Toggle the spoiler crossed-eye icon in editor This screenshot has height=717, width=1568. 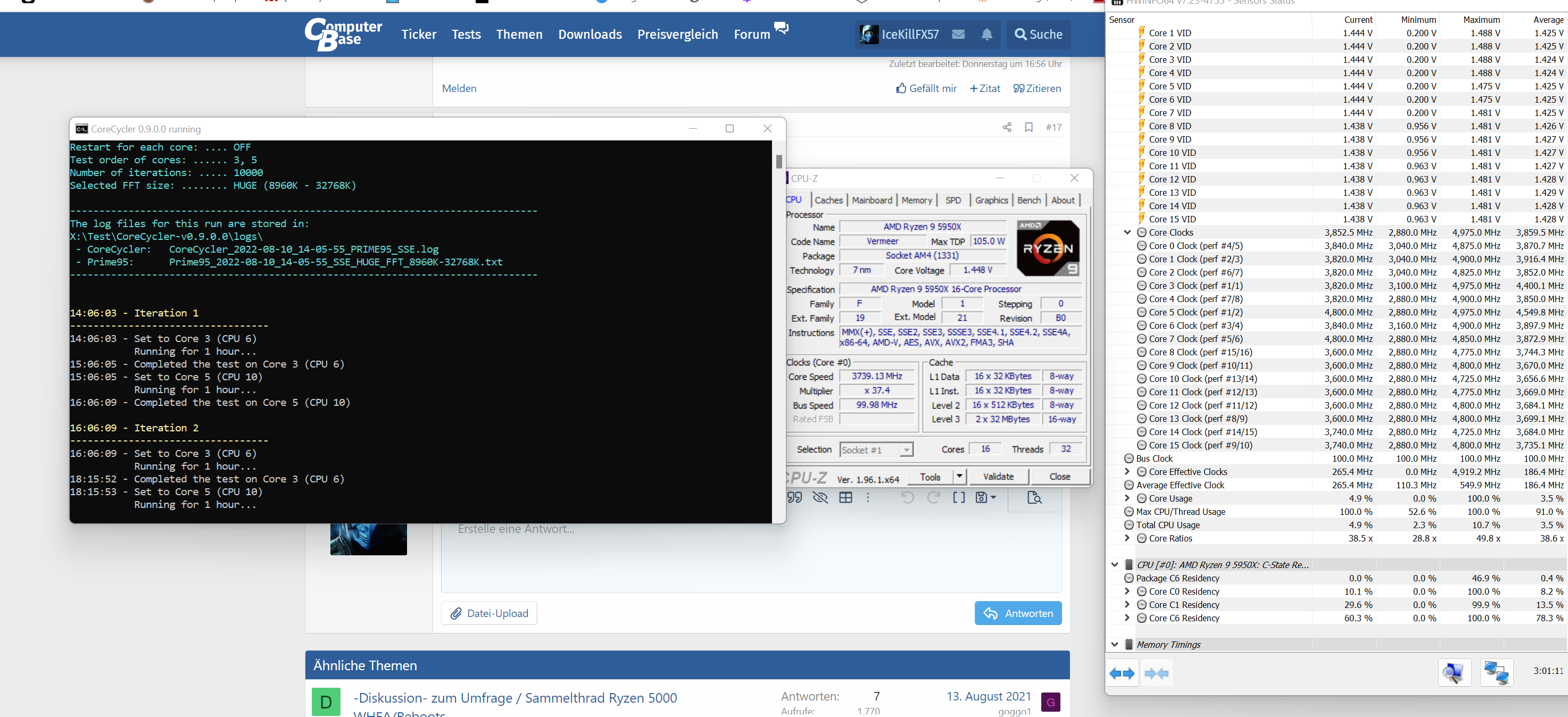[820, 497]
